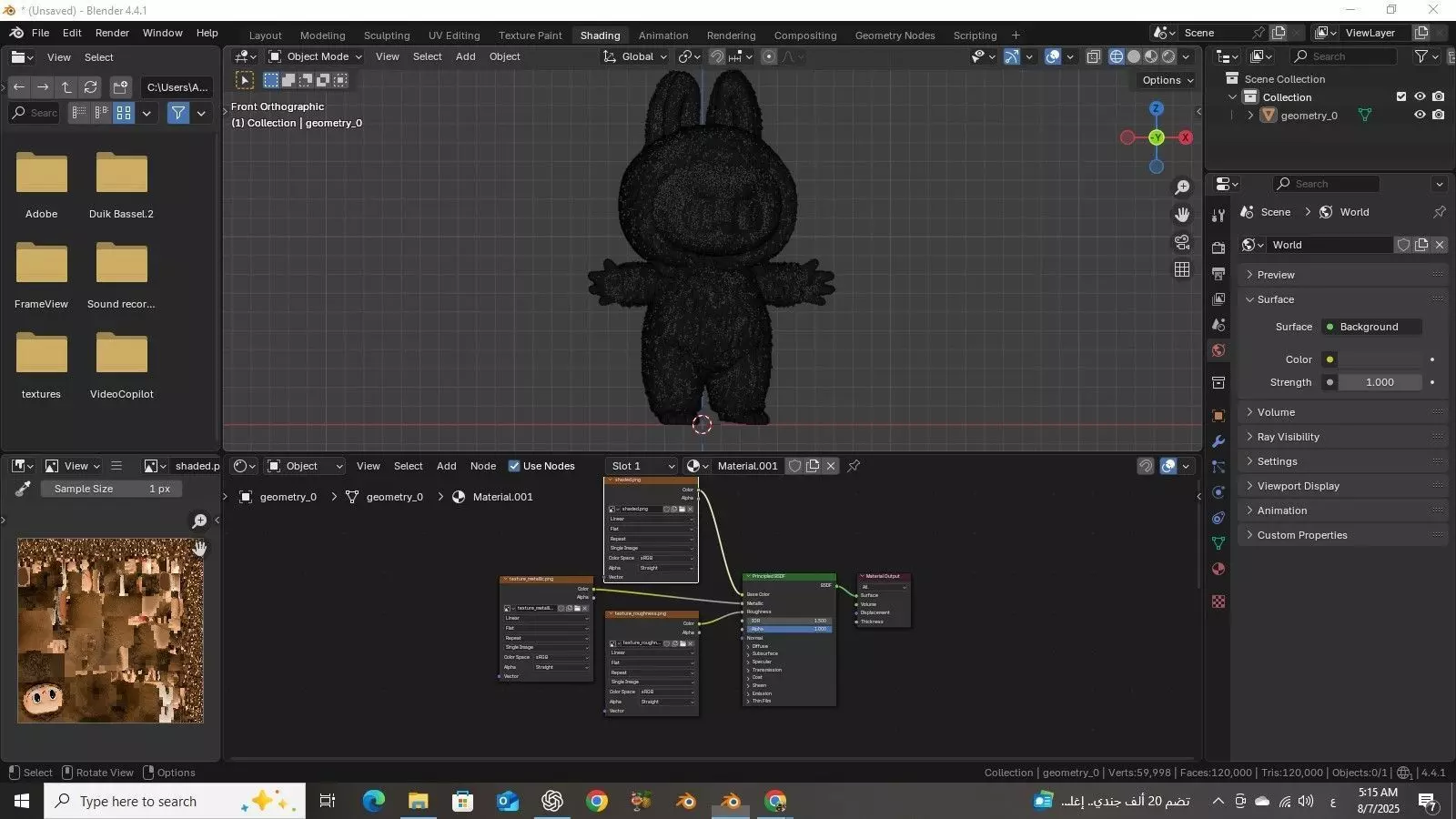This screenshot has width=1456, height=819.
Task: Click the viewport pan hand gizmo
Action: coord(1182,215)
